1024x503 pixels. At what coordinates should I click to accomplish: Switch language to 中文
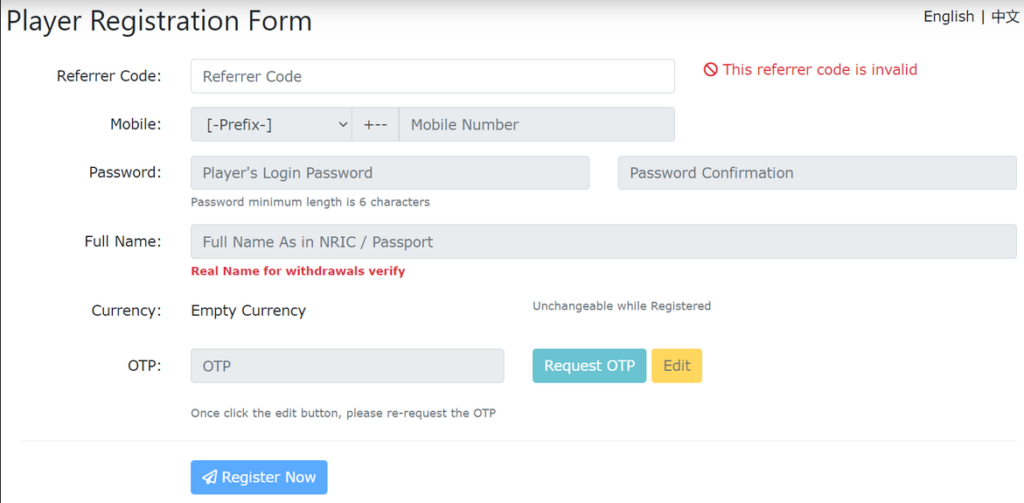pos(1006,17)
